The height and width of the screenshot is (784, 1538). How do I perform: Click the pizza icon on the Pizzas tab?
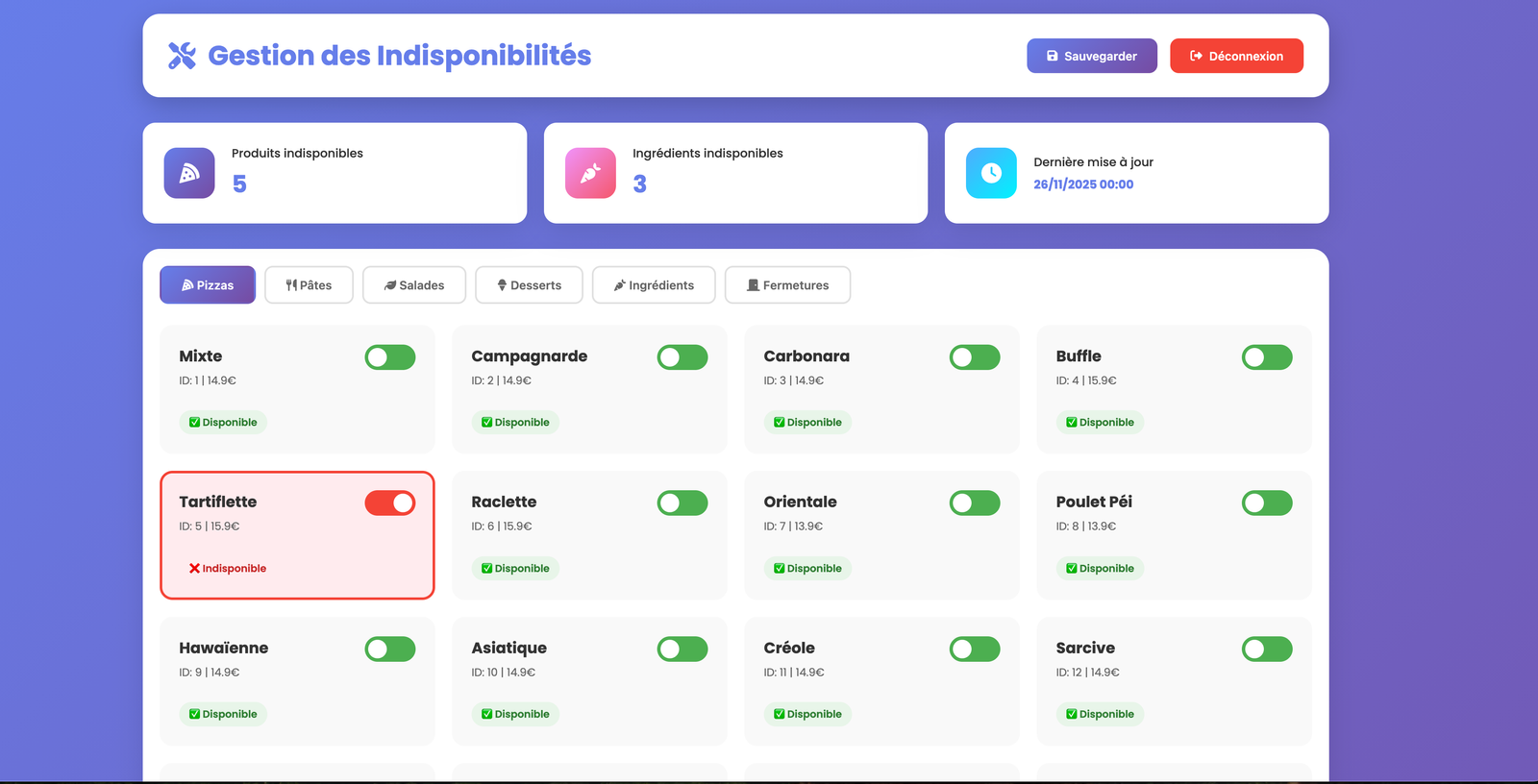(x=186, y=284)
